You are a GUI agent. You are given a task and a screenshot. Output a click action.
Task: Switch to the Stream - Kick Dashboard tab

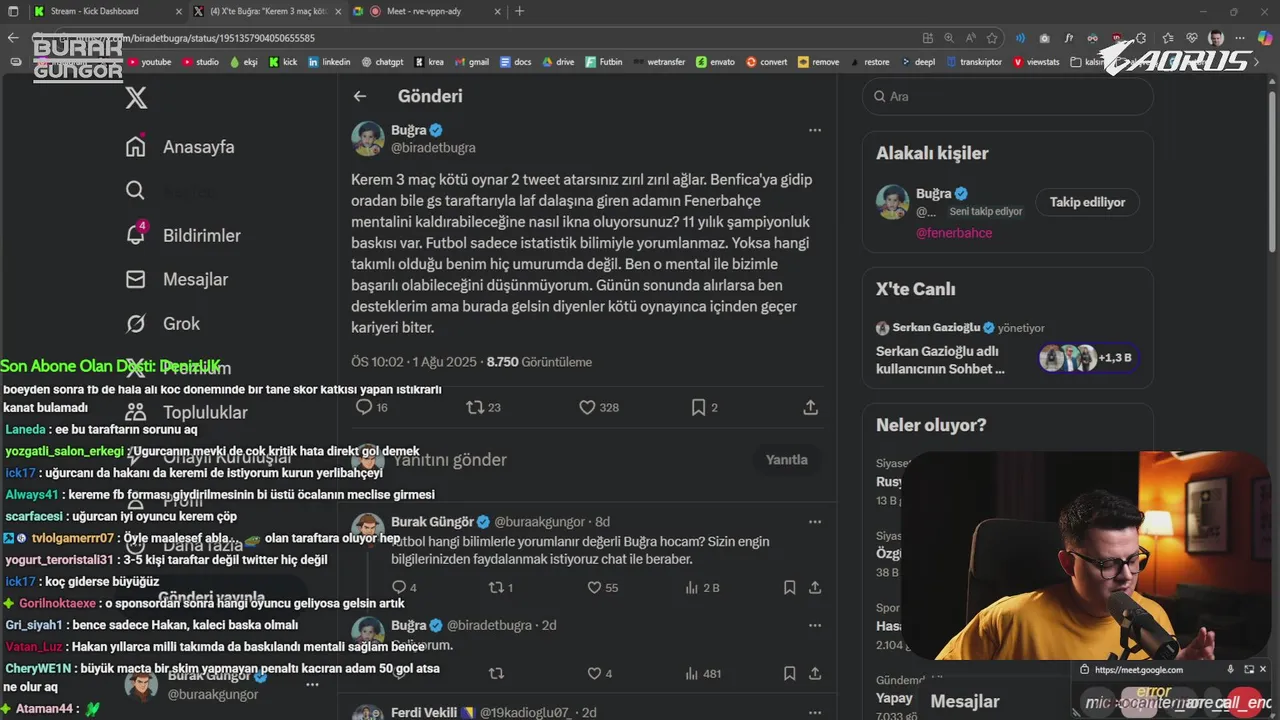click(x=94, y=11)
